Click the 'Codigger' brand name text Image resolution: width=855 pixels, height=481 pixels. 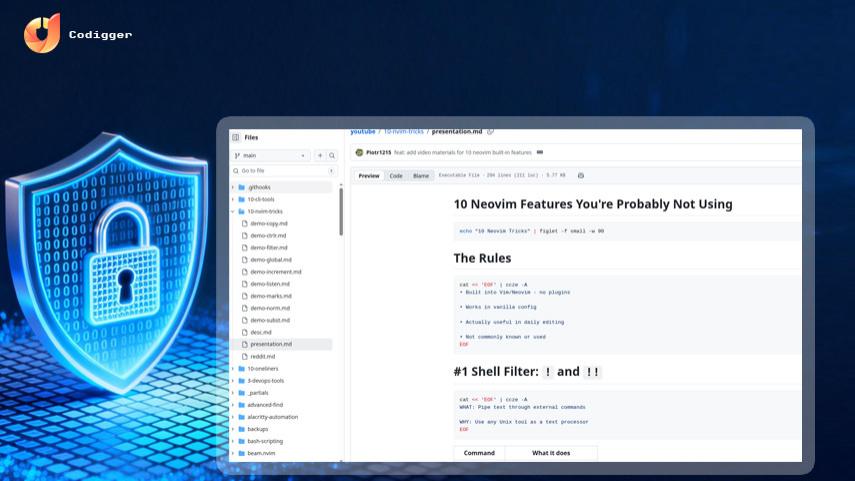100,35
